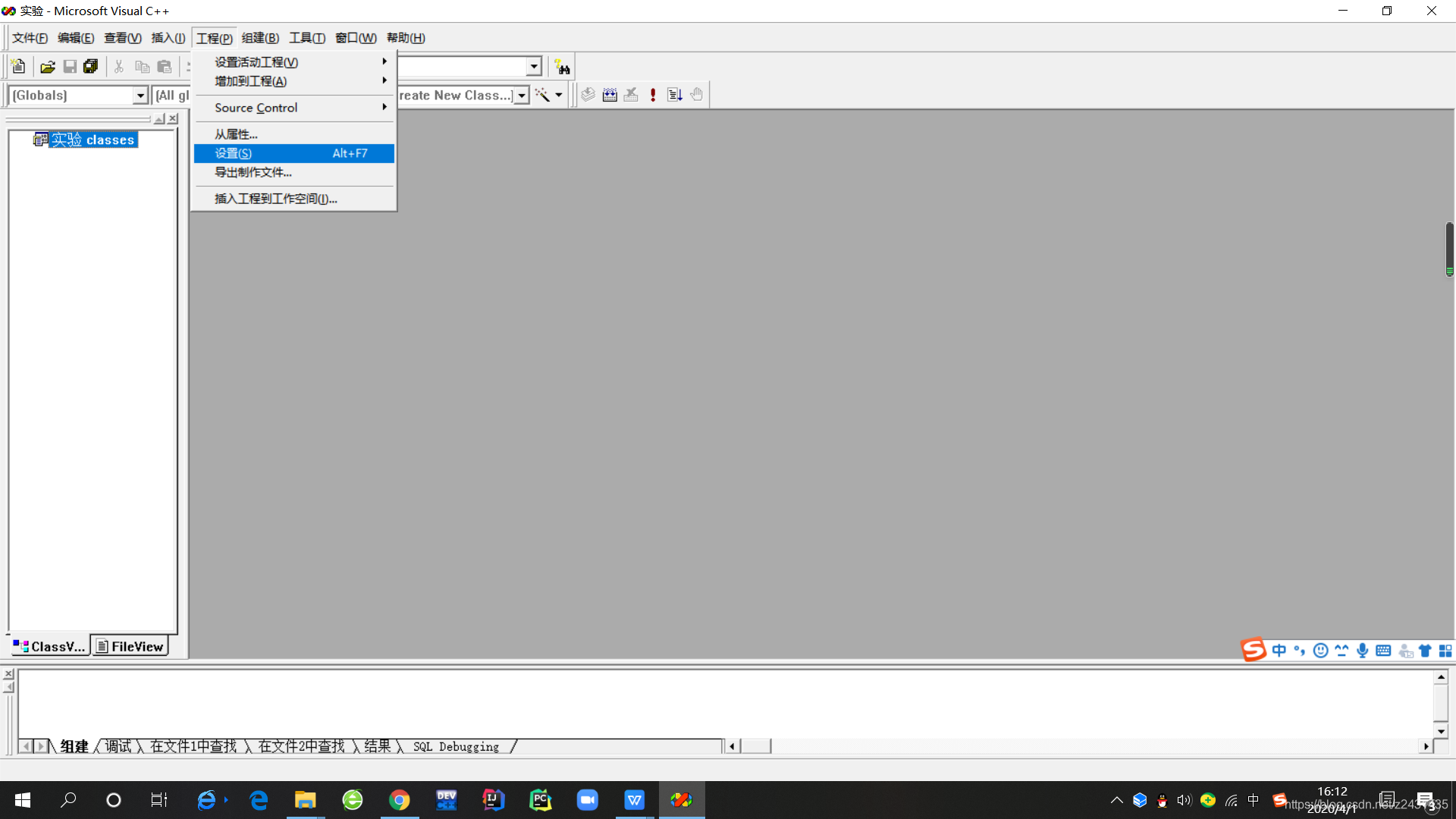Switch to SQL Debugging output tab
The image size is (1456, 819).
pos(457,746)
